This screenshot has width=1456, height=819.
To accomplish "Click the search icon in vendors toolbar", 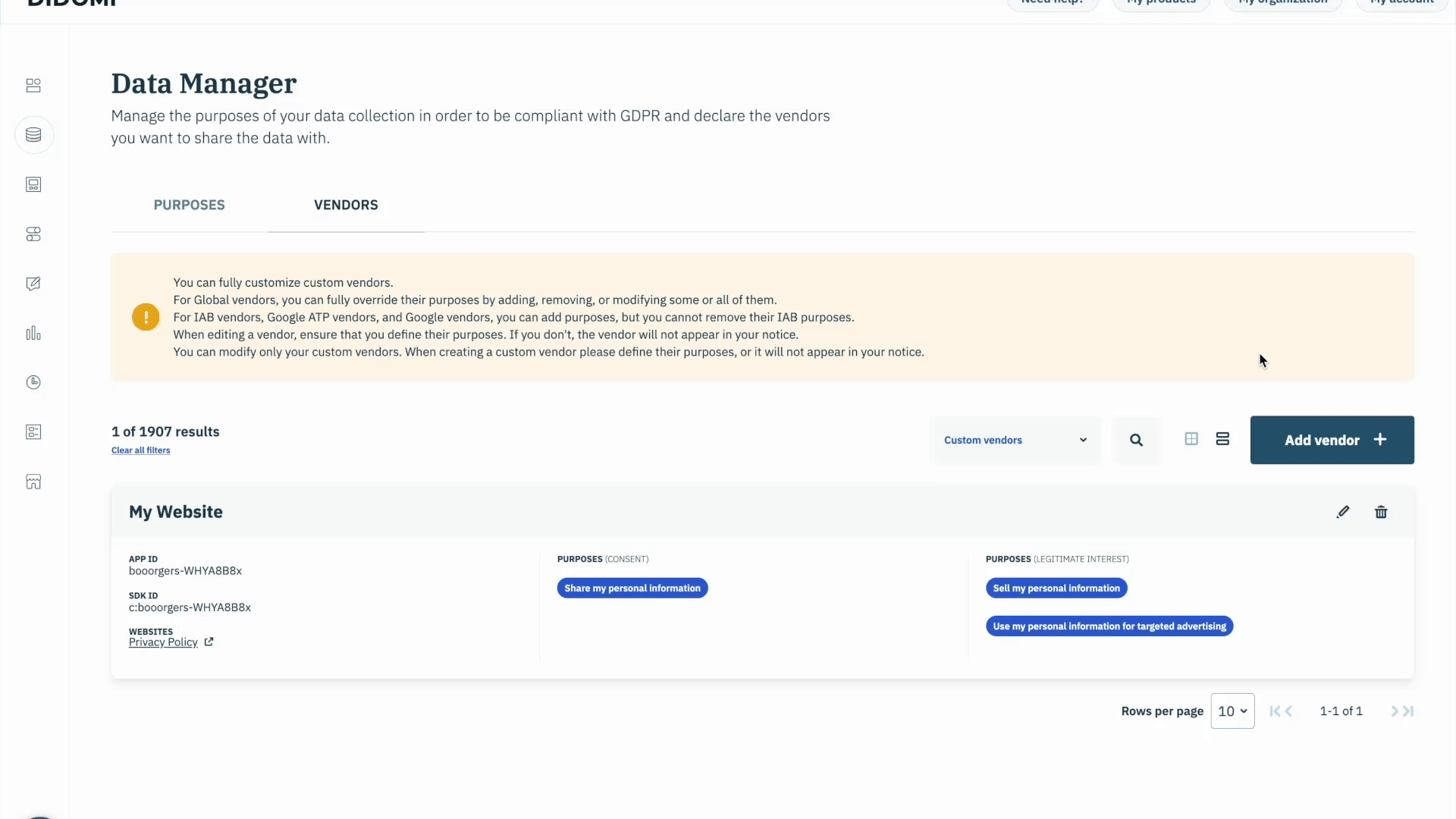I will point(1136,440).
